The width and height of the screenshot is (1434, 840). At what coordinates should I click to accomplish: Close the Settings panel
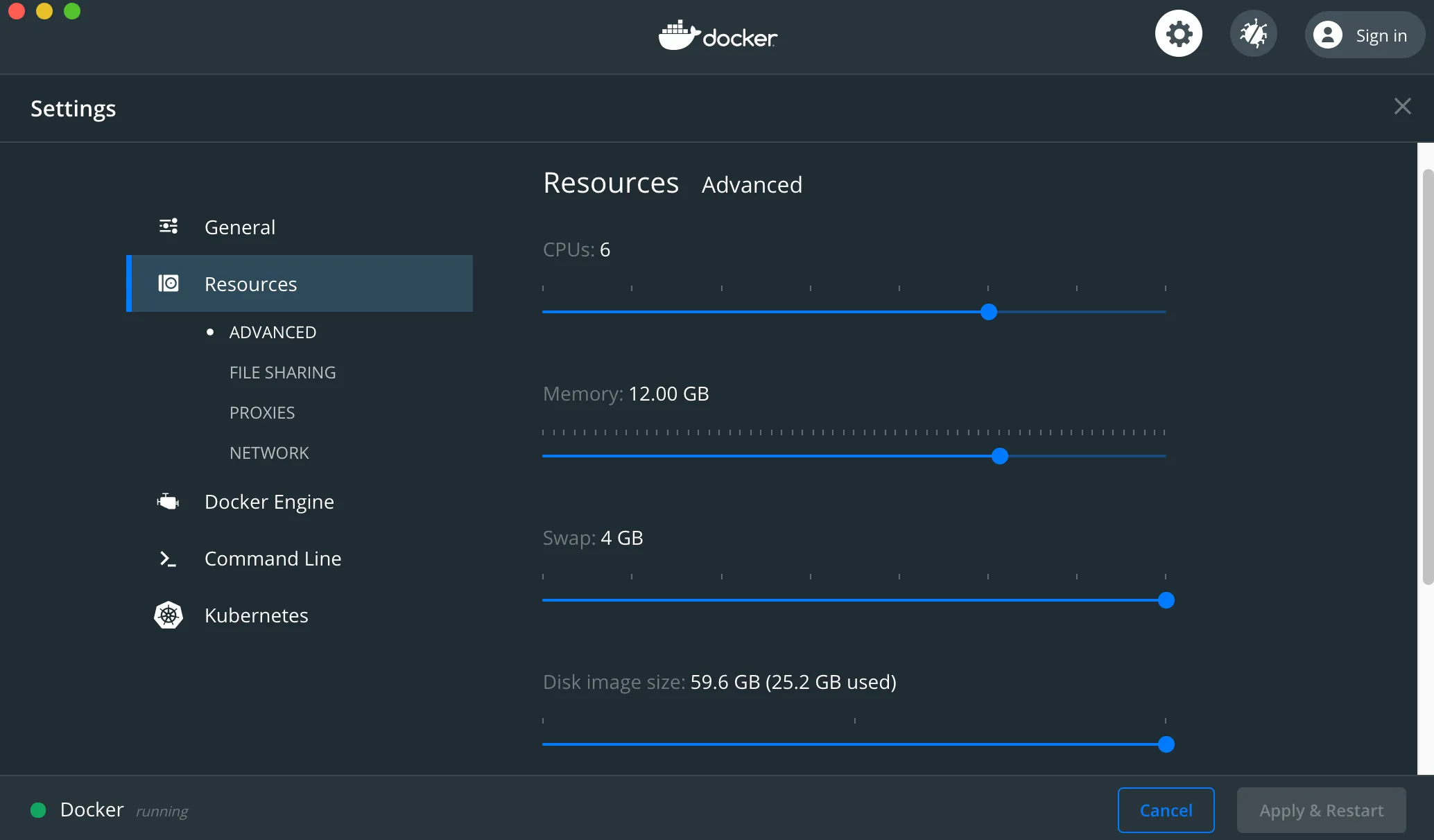(1402, 106)
